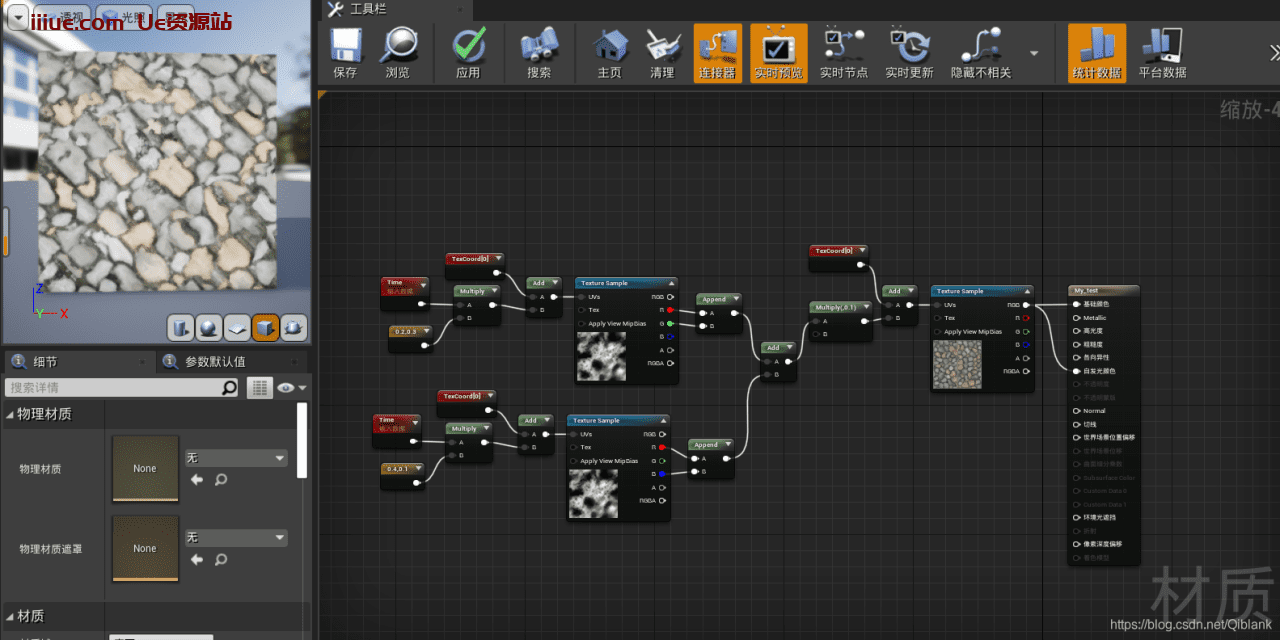Screen dimensions: 1280x640
Task: Switch to the Parameter Defaults (参数默认值) tab
Action: [x=215, y=361]
